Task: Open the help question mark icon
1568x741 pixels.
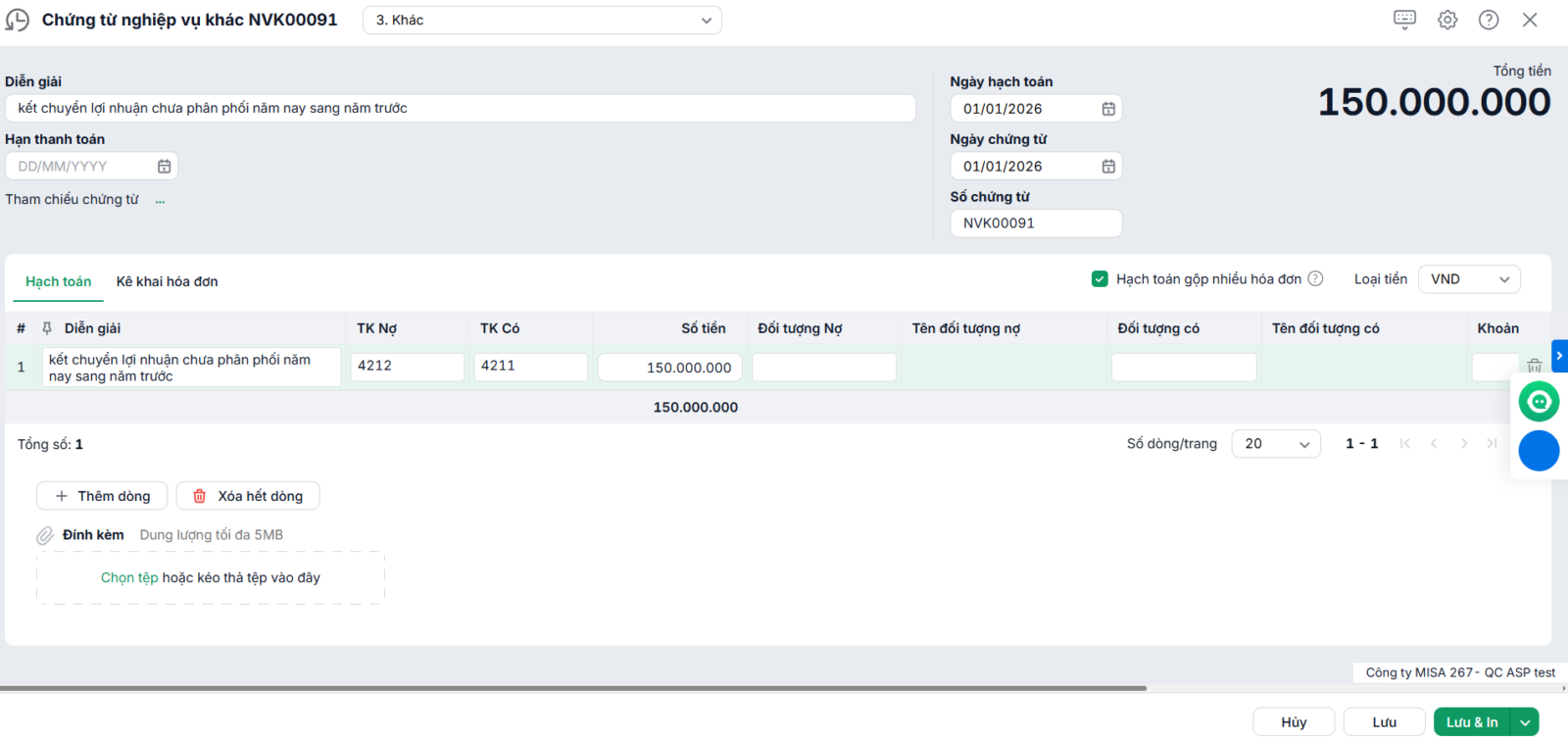Action: (1489, 20)
